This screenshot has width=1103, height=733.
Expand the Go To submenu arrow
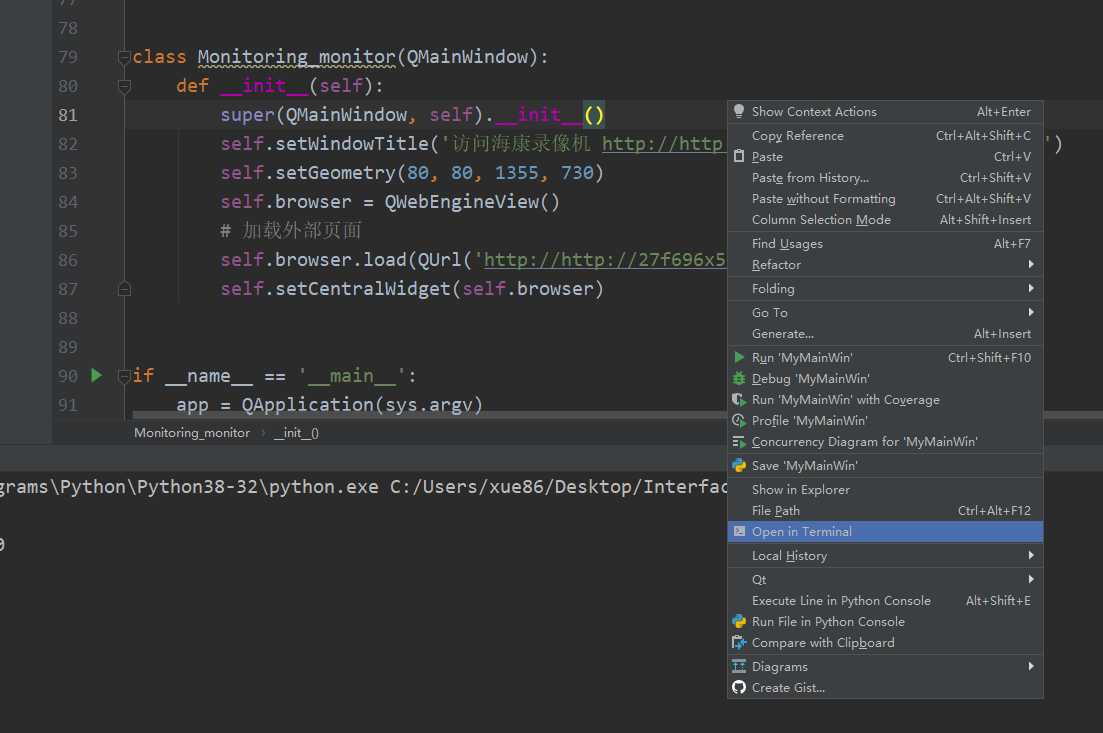1031,312
